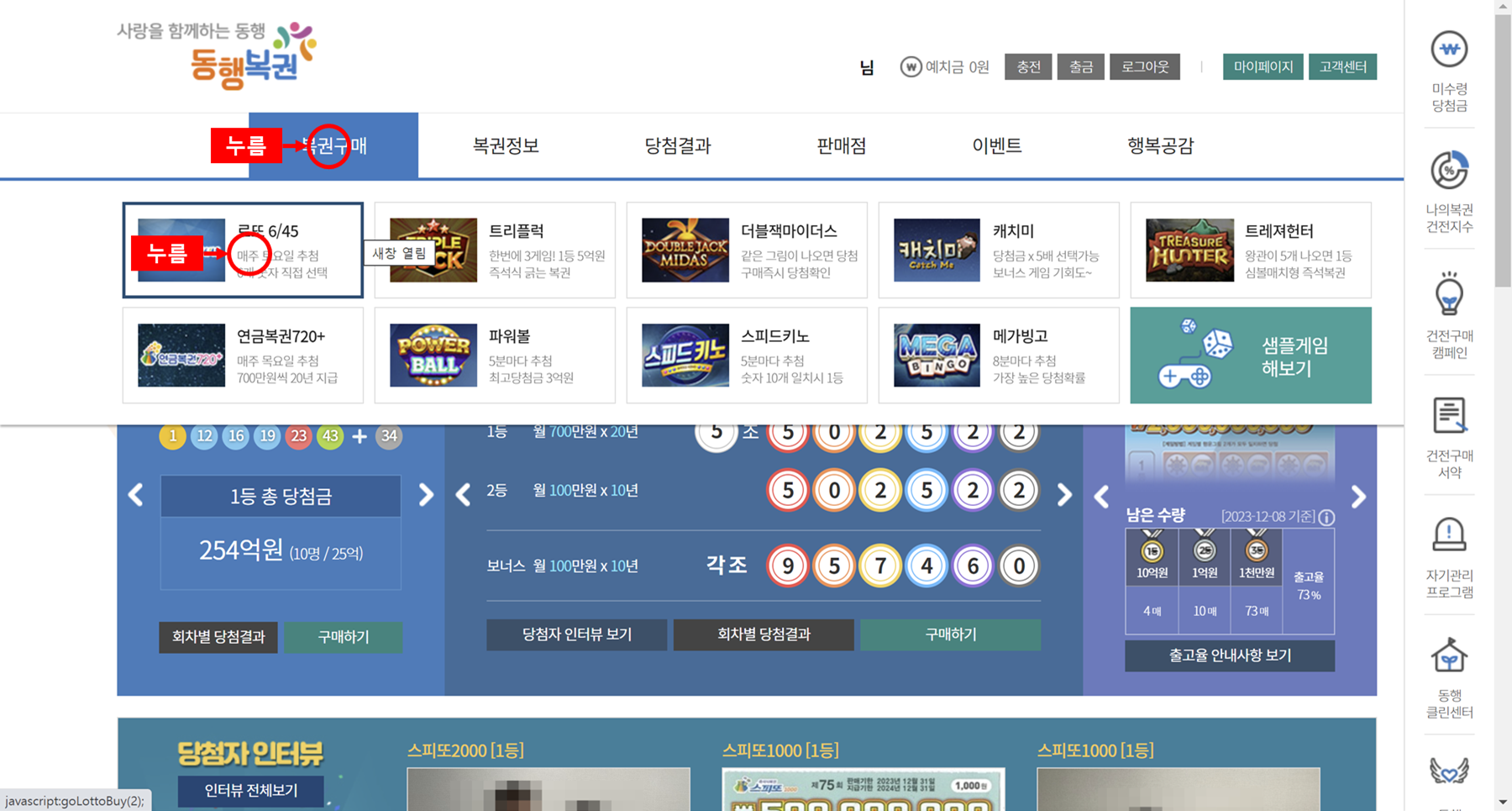This screenshot has width=1512, height=811.
Task: Go to previous 연금복권 result arrow
Action: [463, 495]
